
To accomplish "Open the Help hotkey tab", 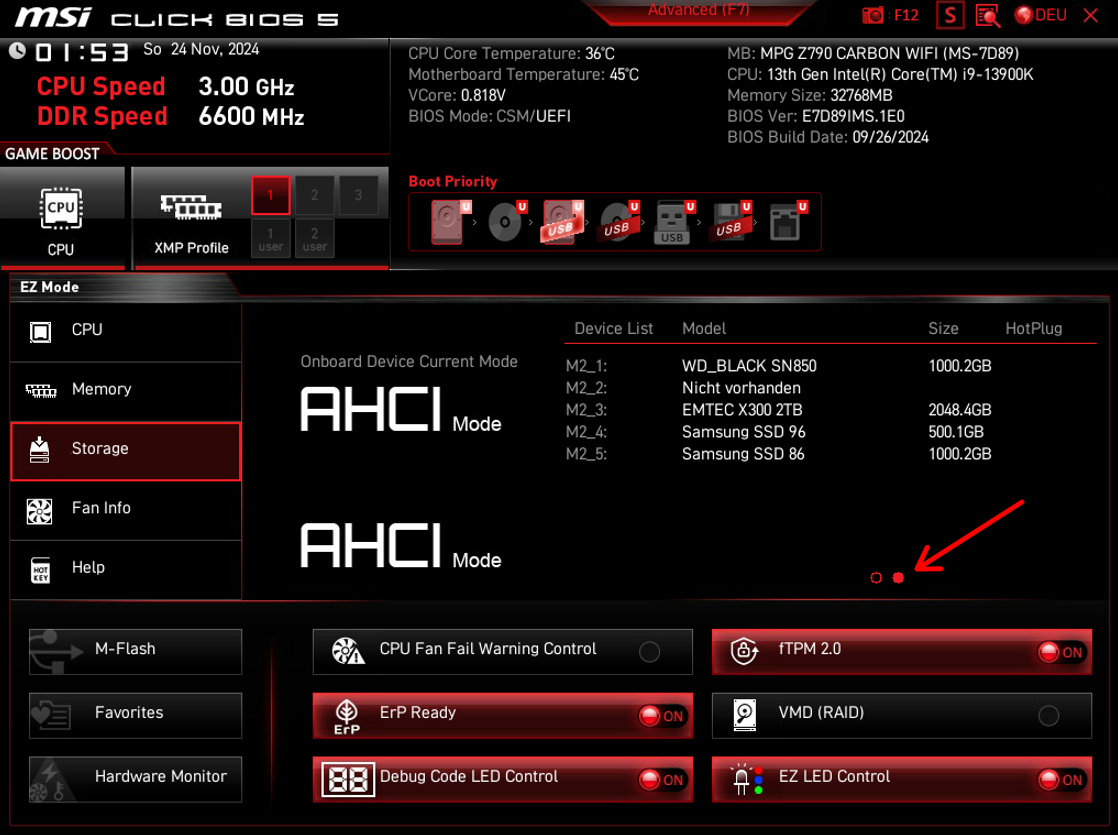I will coord(126,569).
